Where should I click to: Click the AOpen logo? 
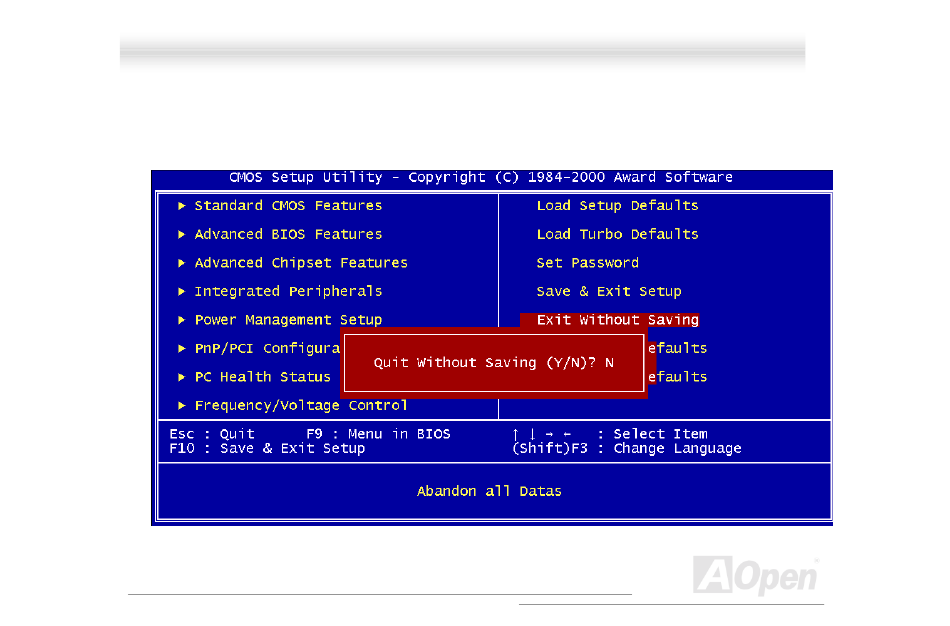(756, 575)
